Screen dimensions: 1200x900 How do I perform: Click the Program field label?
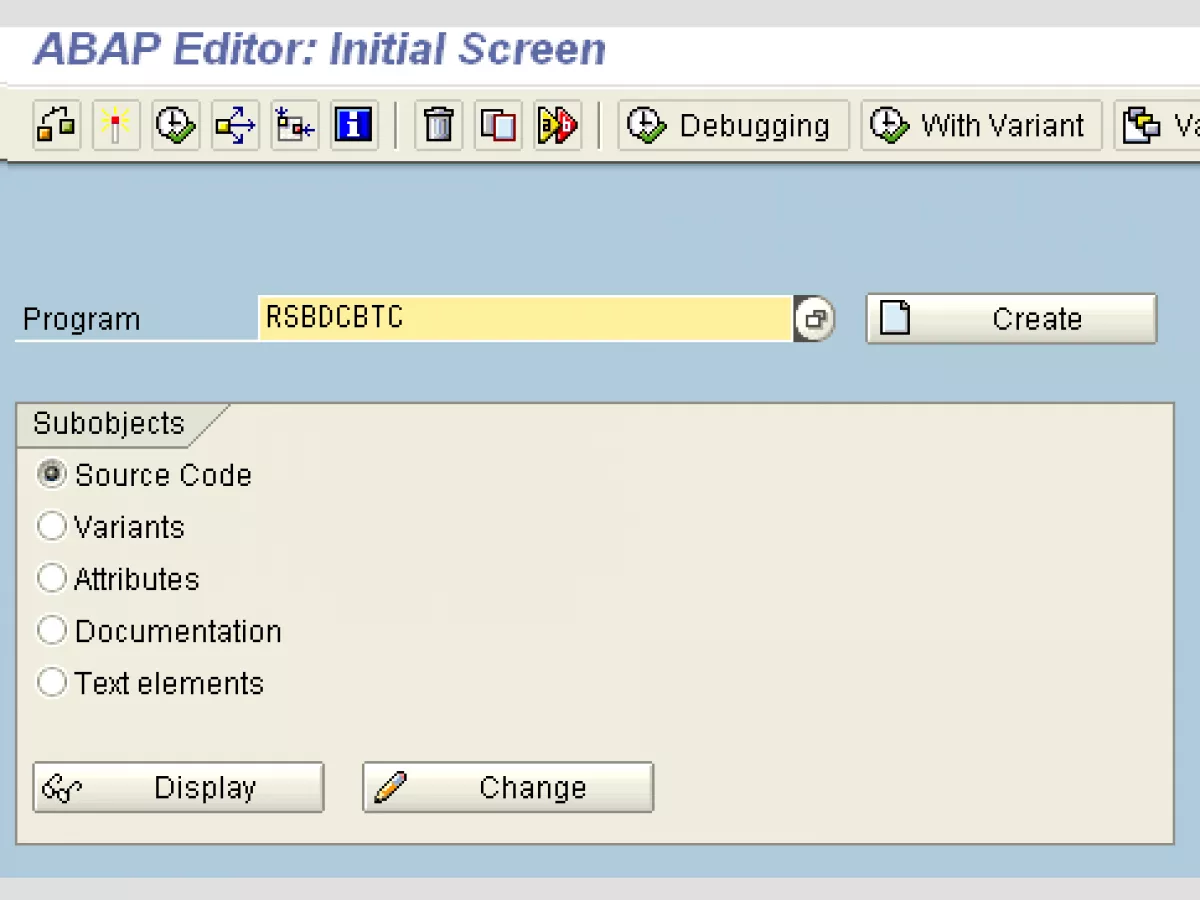click(x=81, y=320)
